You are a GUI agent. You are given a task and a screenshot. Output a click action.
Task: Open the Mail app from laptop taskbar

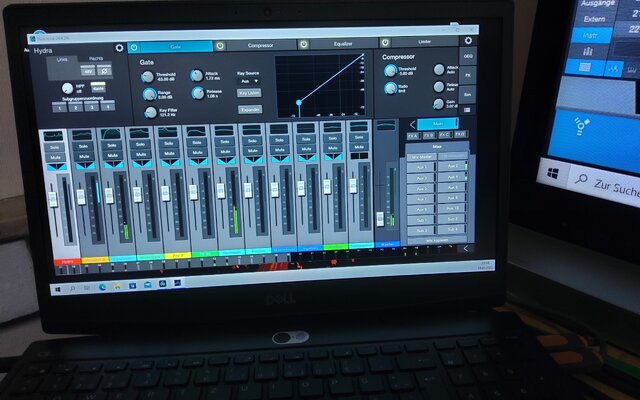click(x=147, y=285)
